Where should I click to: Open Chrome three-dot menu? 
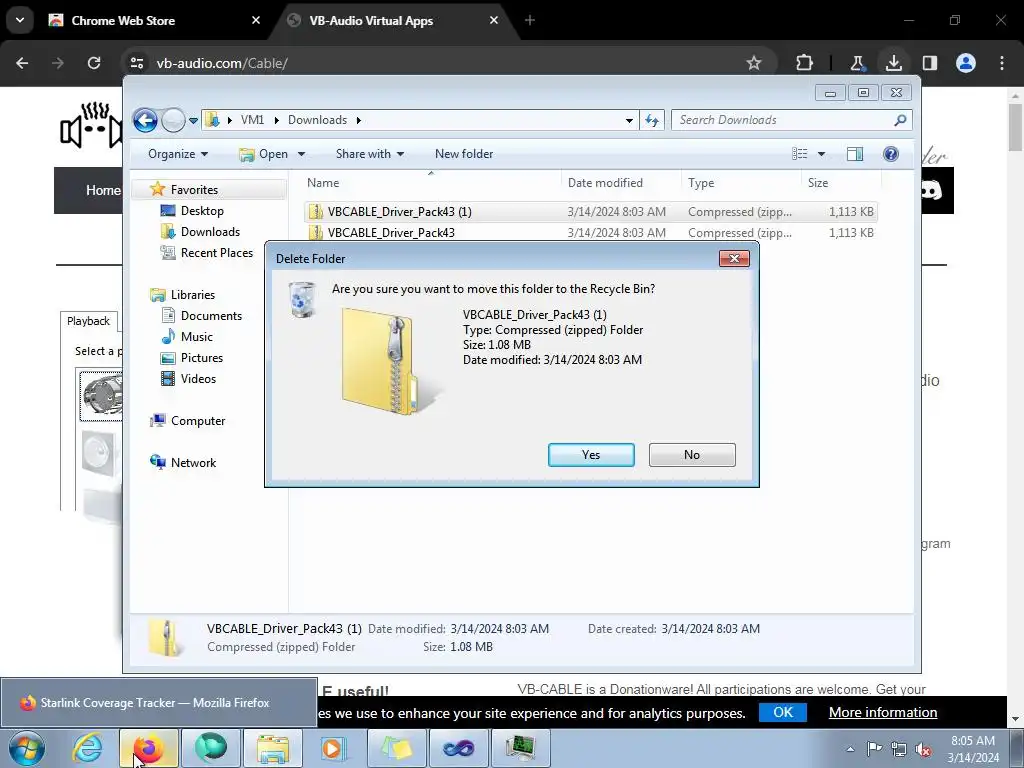click(1002, 63)
